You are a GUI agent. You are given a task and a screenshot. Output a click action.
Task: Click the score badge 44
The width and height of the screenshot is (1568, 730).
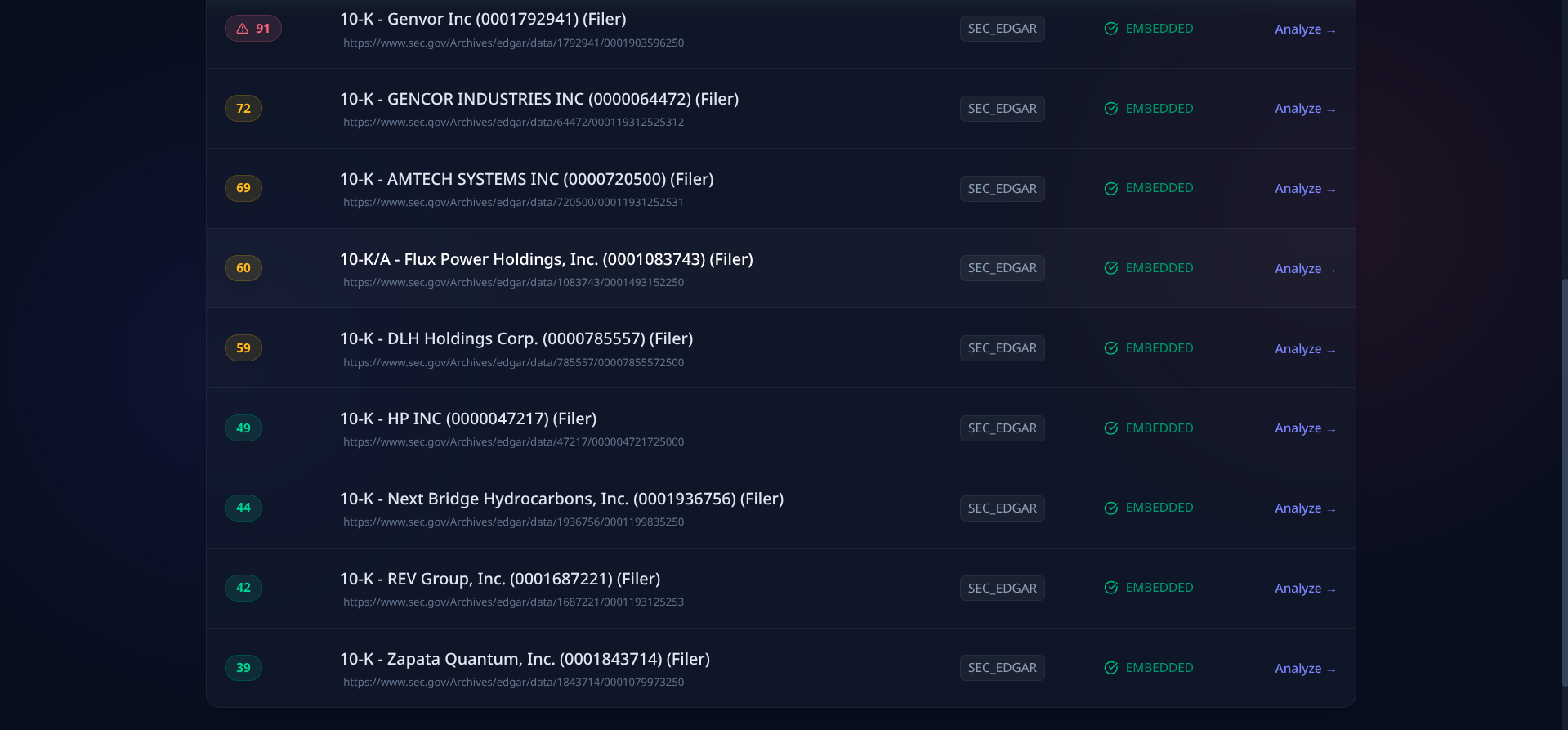[x=243, y=508]
